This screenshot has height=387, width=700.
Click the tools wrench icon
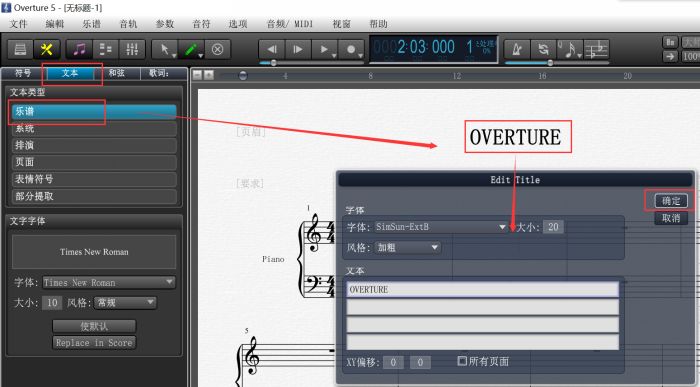[46, 49]
